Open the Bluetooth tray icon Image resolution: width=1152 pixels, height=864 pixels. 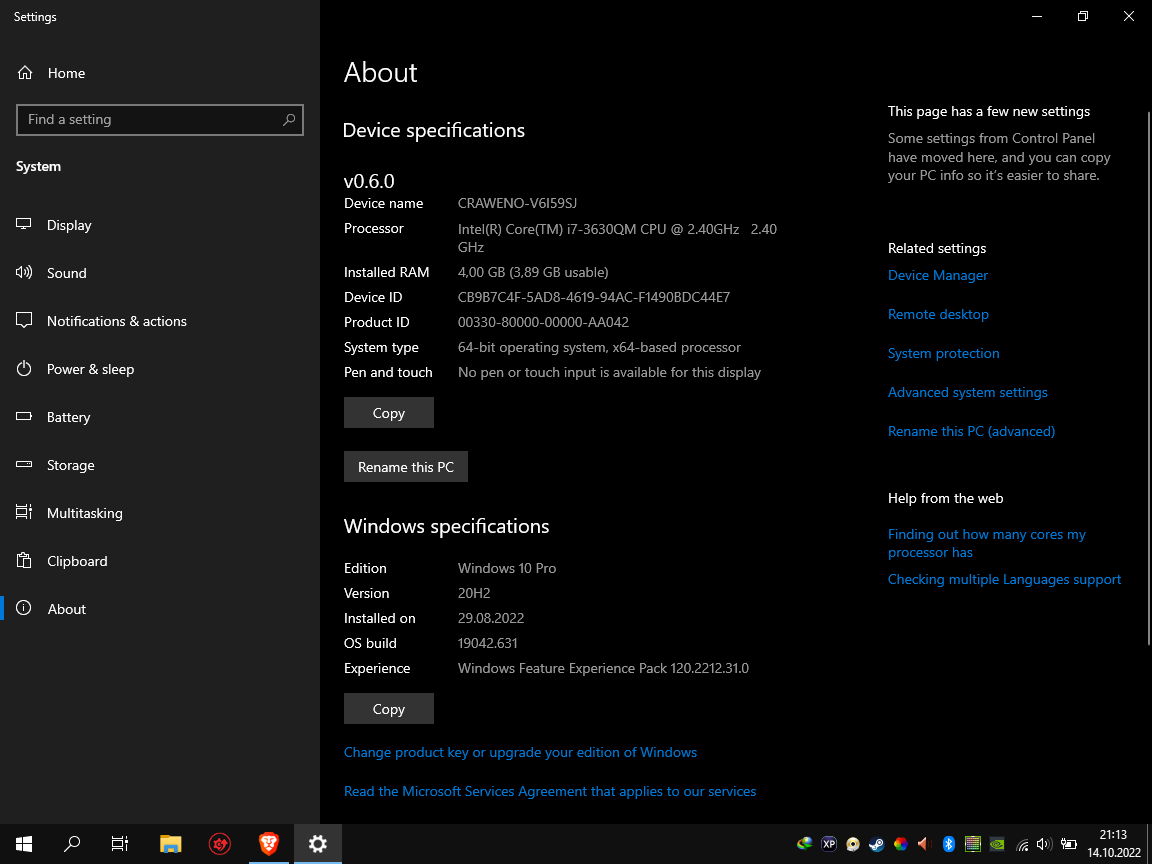(948, 844)
